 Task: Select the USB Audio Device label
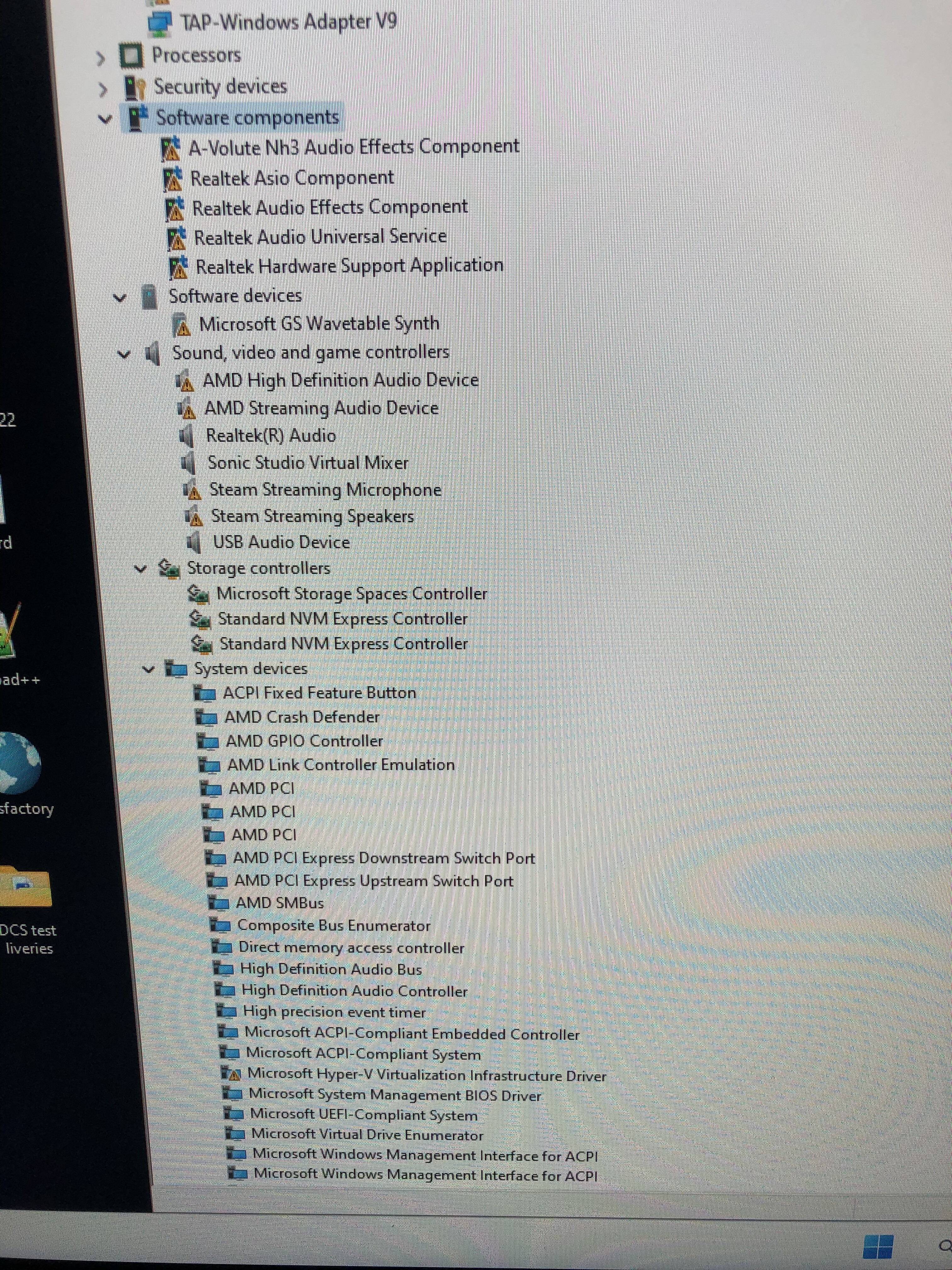(281, 543)
